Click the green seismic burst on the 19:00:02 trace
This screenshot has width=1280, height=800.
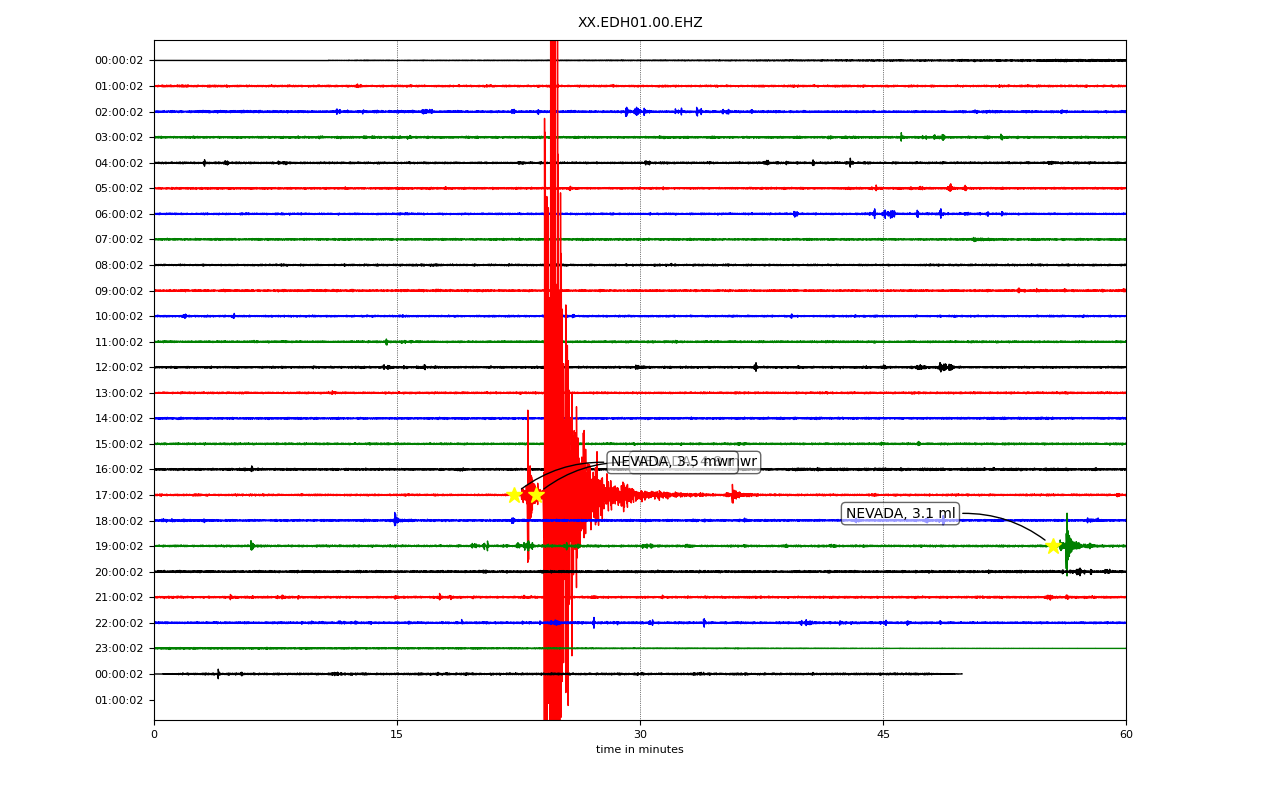pos(1070,545)
